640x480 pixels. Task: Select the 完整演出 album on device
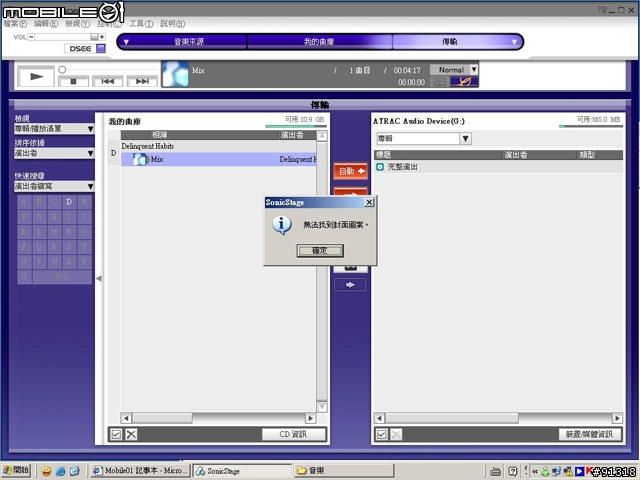click(x=498, y=167)
